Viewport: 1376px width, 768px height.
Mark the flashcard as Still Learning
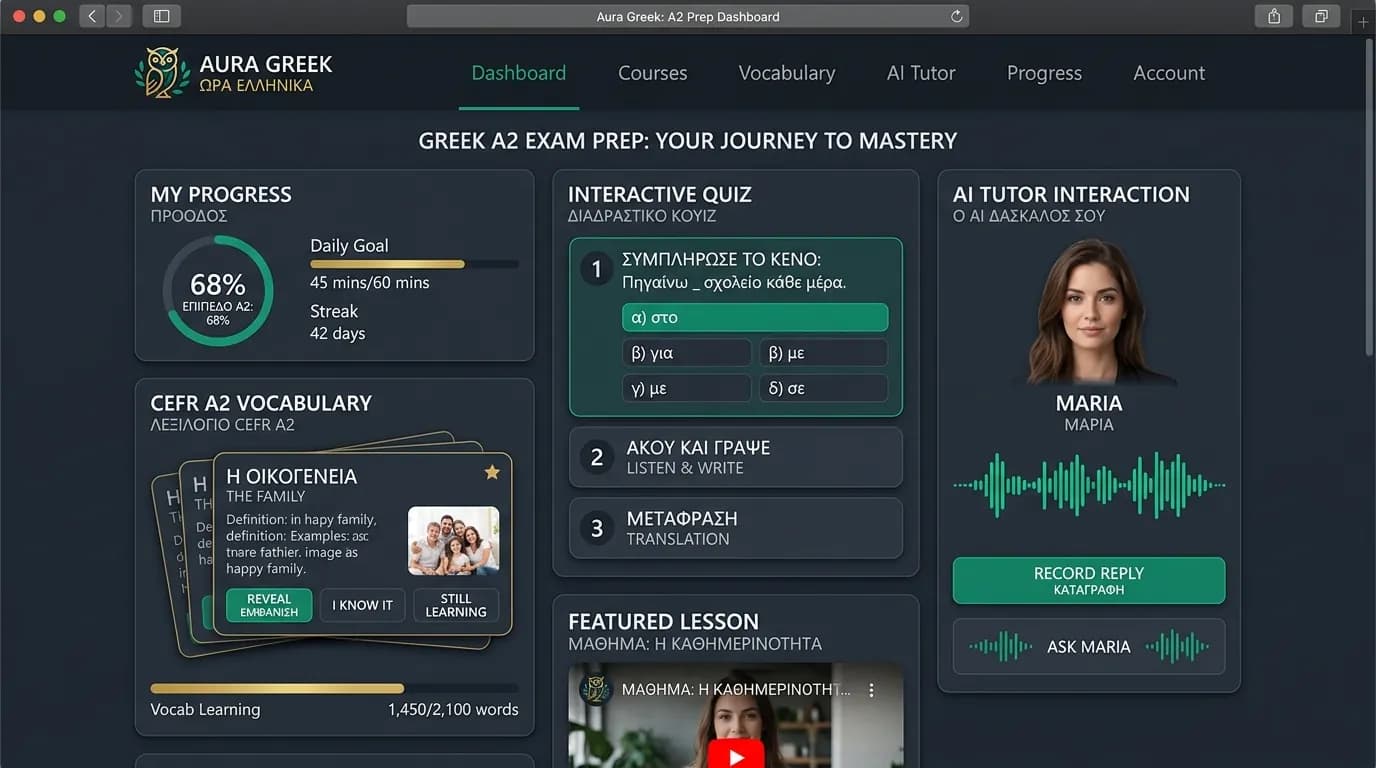point(456,605)
